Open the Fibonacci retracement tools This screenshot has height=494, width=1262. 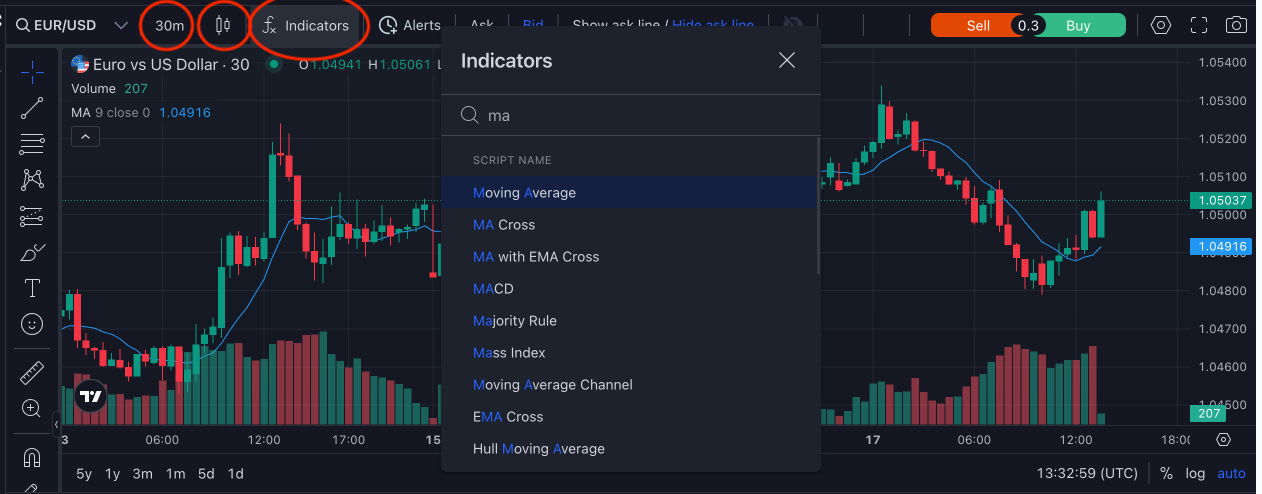click(x=32, y=144)
